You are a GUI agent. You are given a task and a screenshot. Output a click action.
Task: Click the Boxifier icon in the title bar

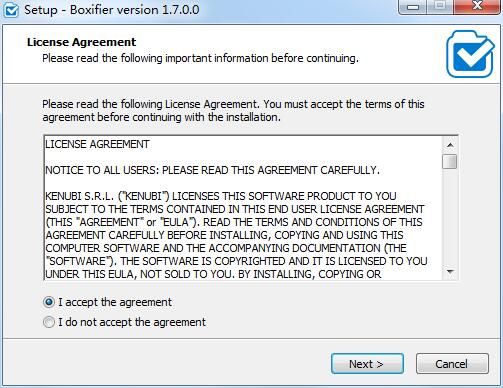coord(11,10)
